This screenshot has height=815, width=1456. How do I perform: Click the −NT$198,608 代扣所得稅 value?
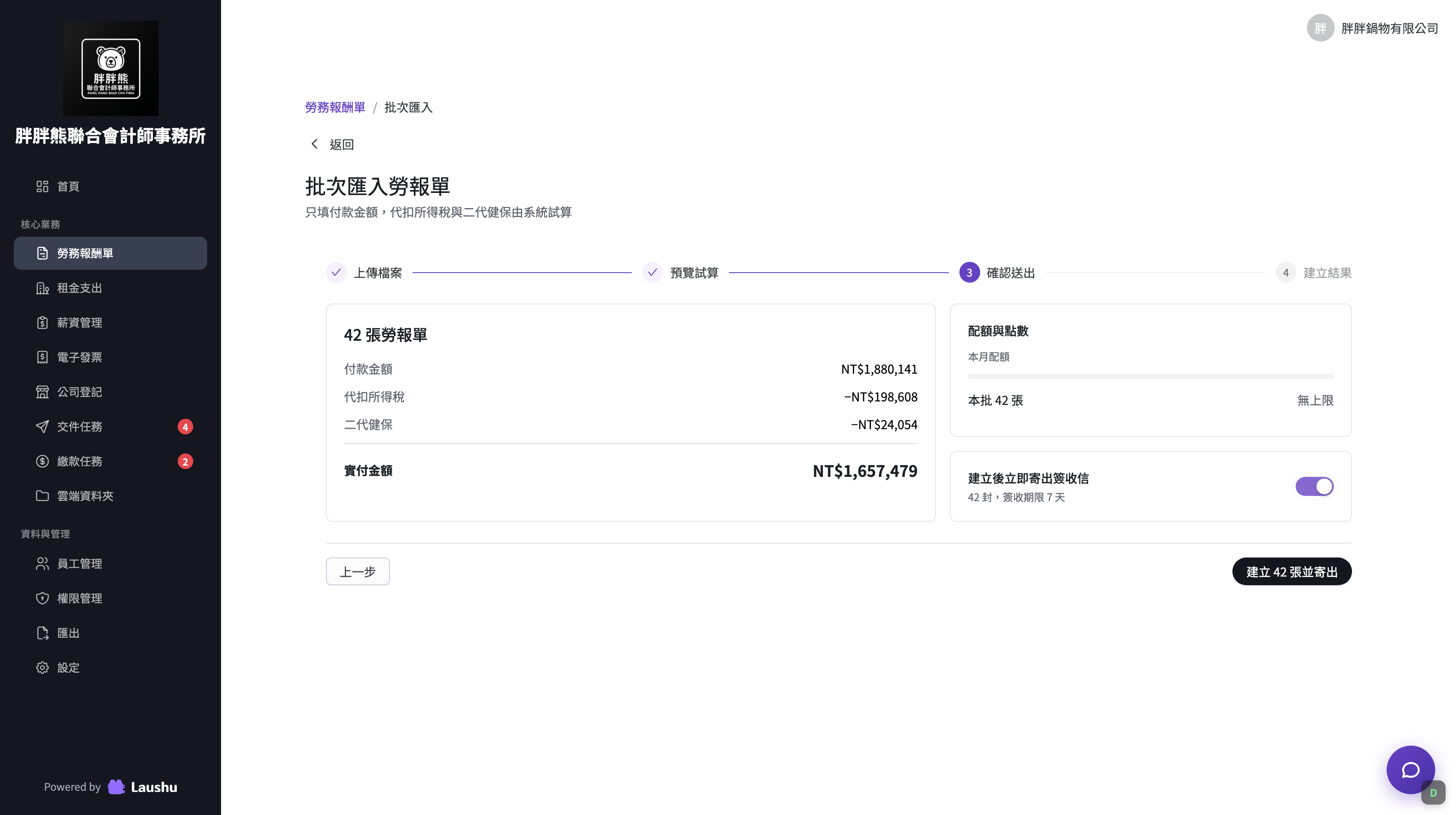(881, 397)
